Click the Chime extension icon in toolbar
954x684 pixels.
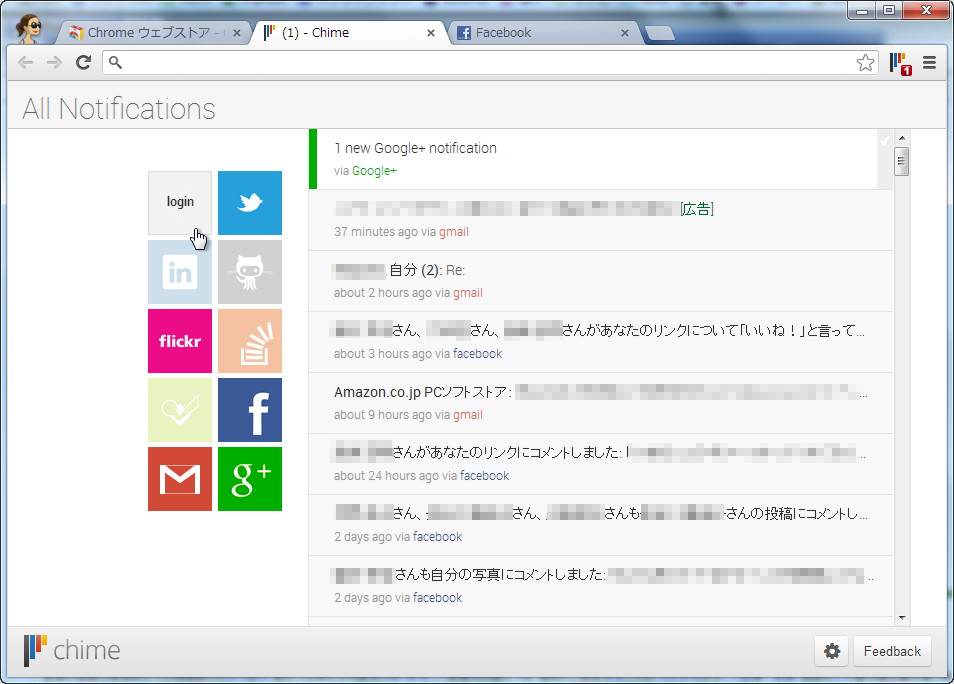click(x=900, y=63)
